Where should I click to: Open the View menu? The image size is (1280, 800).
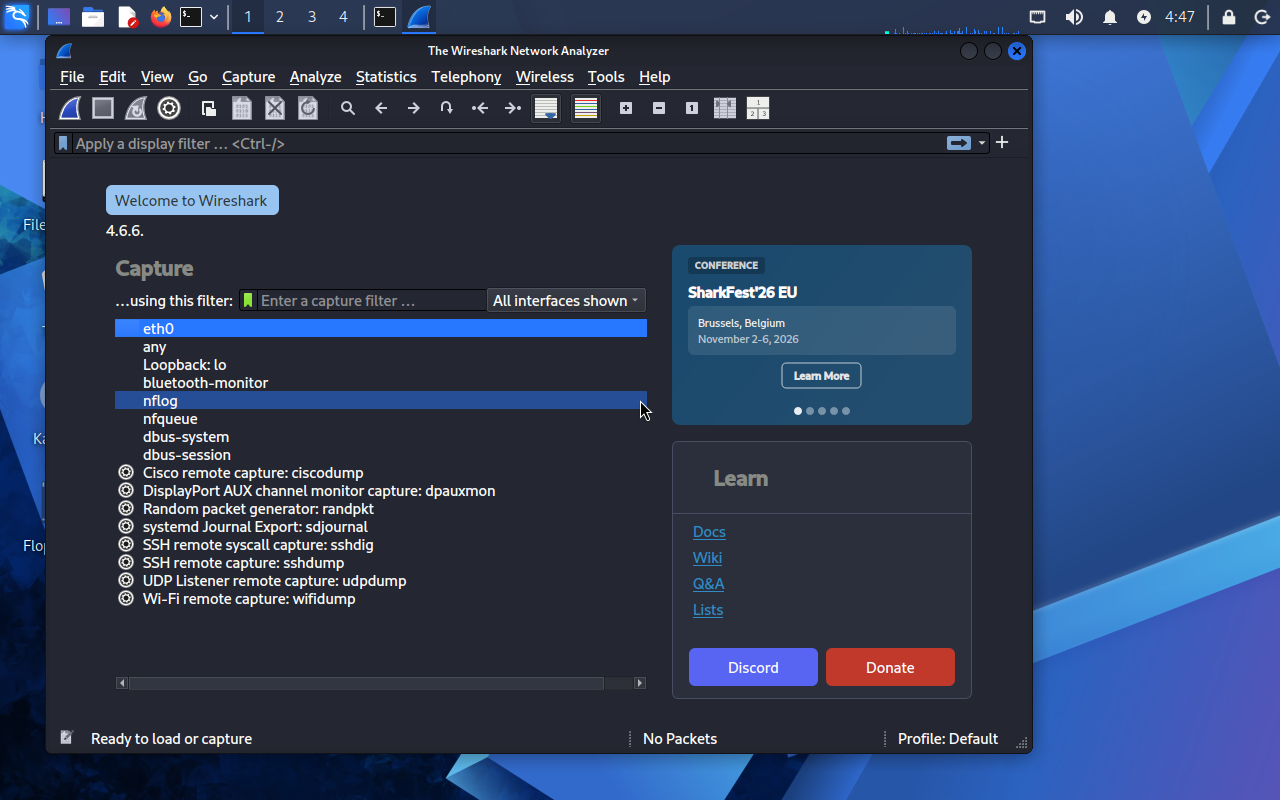pyautogui.click(x=157, y=77)
